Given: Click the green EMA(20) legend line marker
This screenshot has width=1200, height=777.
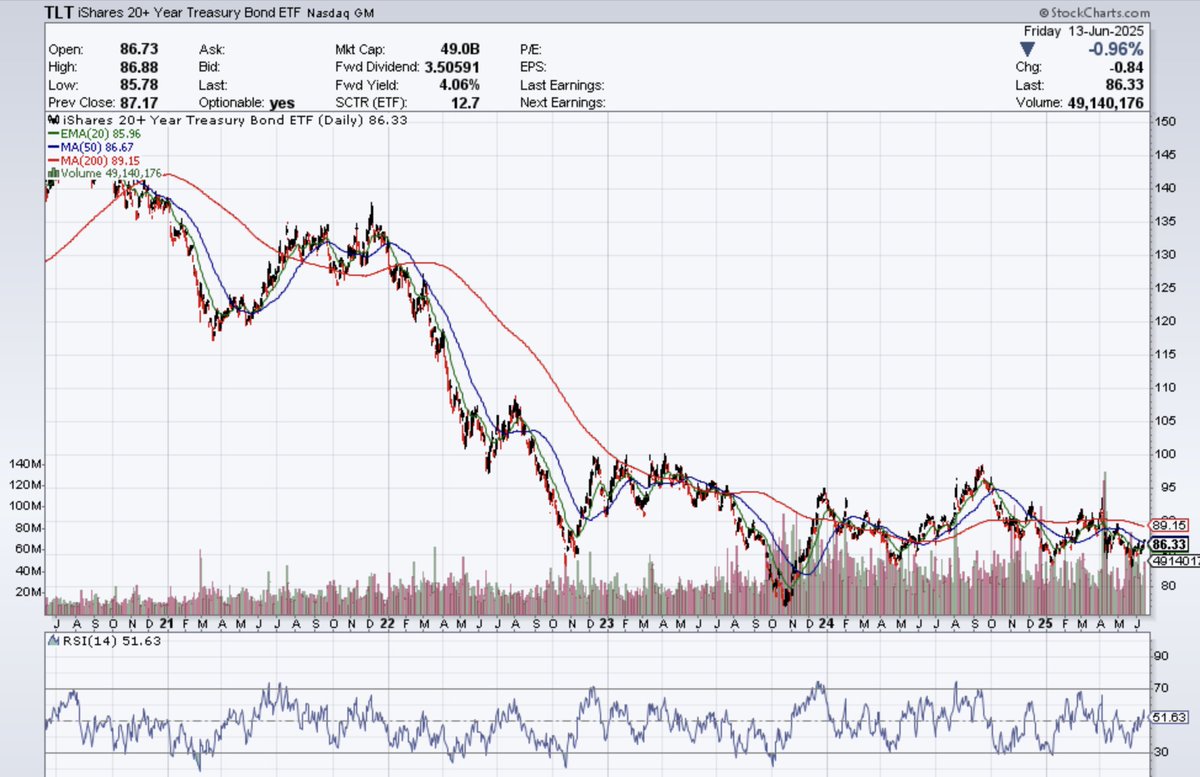Looking at the screenshot, I should [52, 132].
